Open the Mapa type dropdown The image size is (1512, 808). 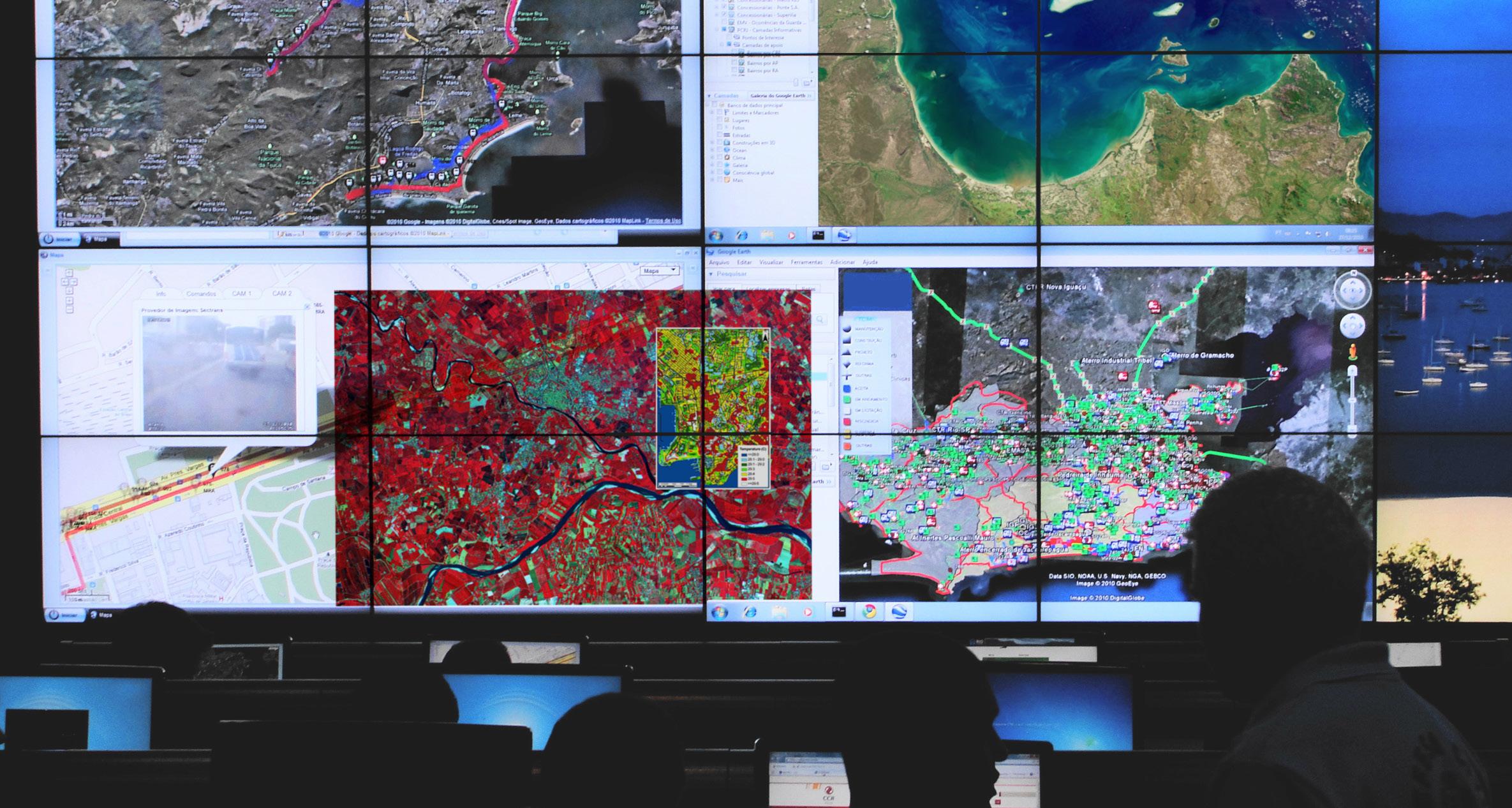(659, 271)
